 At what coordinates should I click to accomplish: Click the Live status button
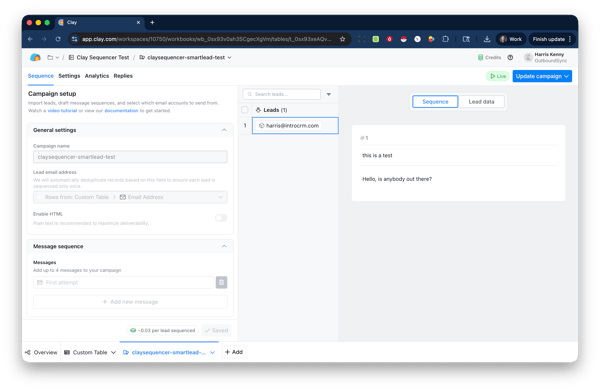(x=498, y=76)
